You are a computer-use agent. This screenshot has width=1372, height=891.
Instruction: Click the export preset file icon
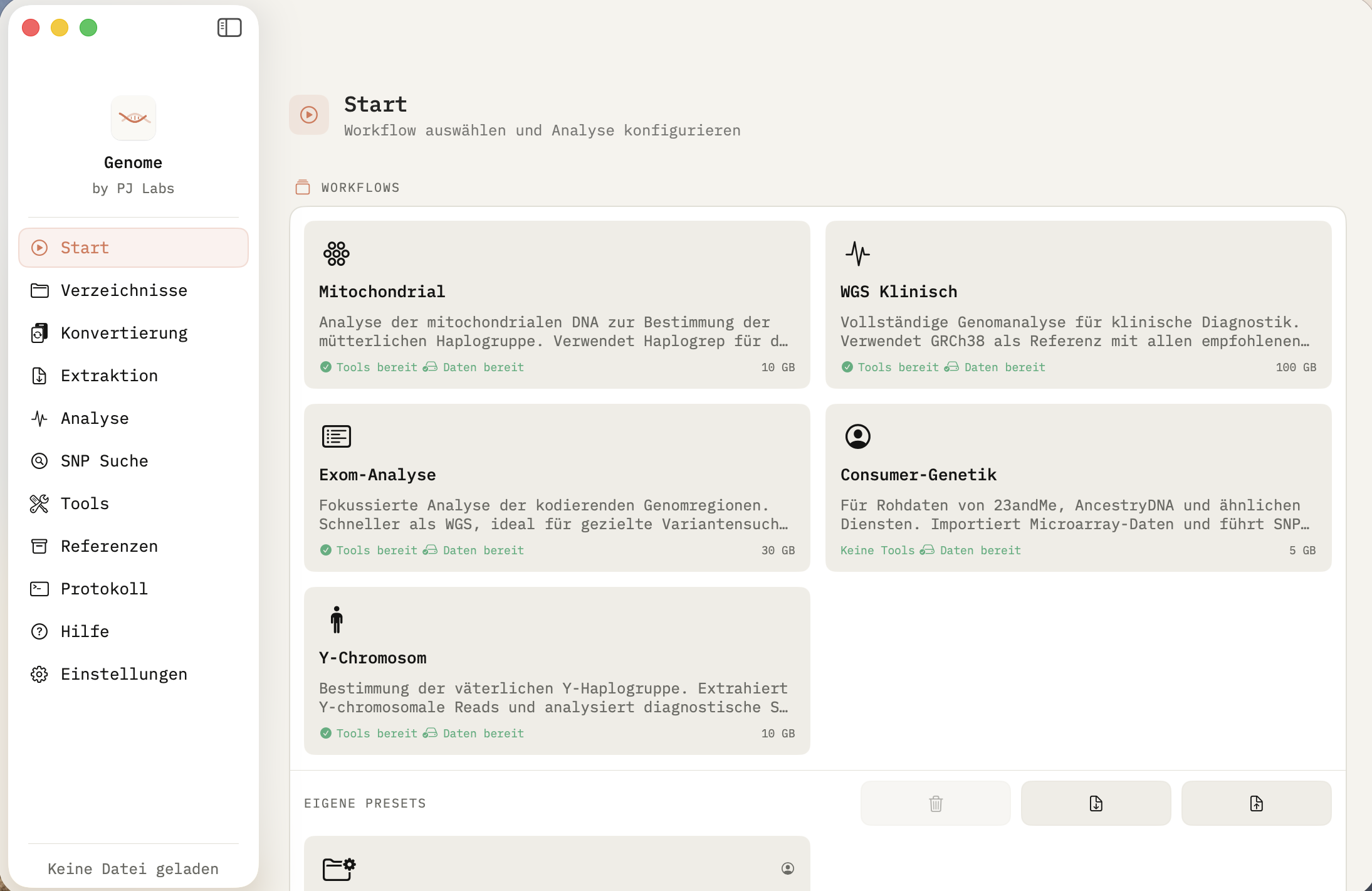(1256, 803)
